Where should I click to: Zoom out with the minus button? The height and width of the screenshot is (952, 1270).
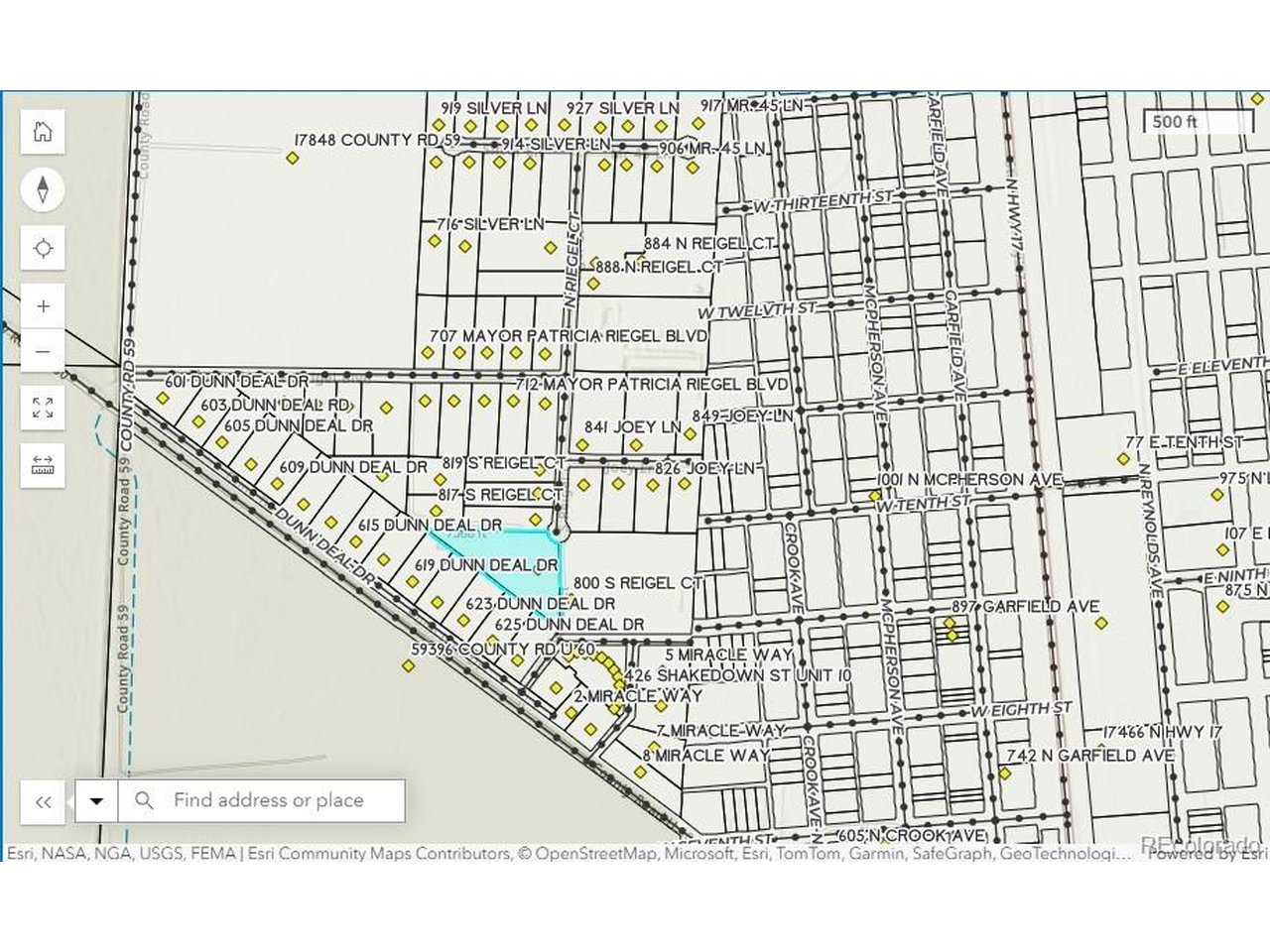coord(43,351)
